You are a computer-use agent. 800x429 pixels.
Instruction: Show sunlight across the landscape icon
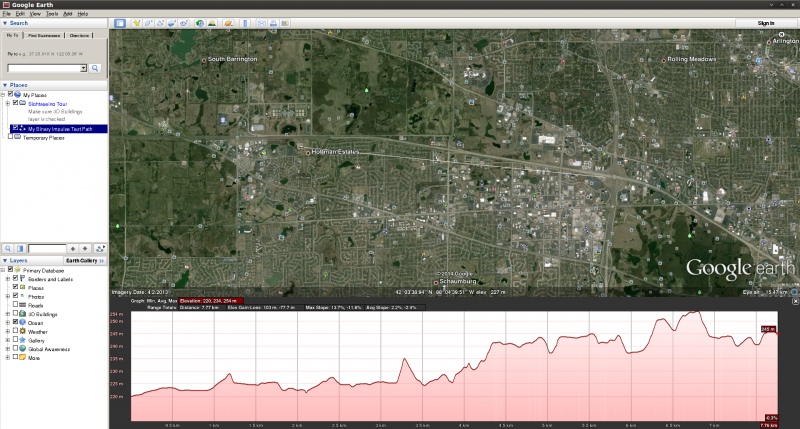[x=212, y=23]
